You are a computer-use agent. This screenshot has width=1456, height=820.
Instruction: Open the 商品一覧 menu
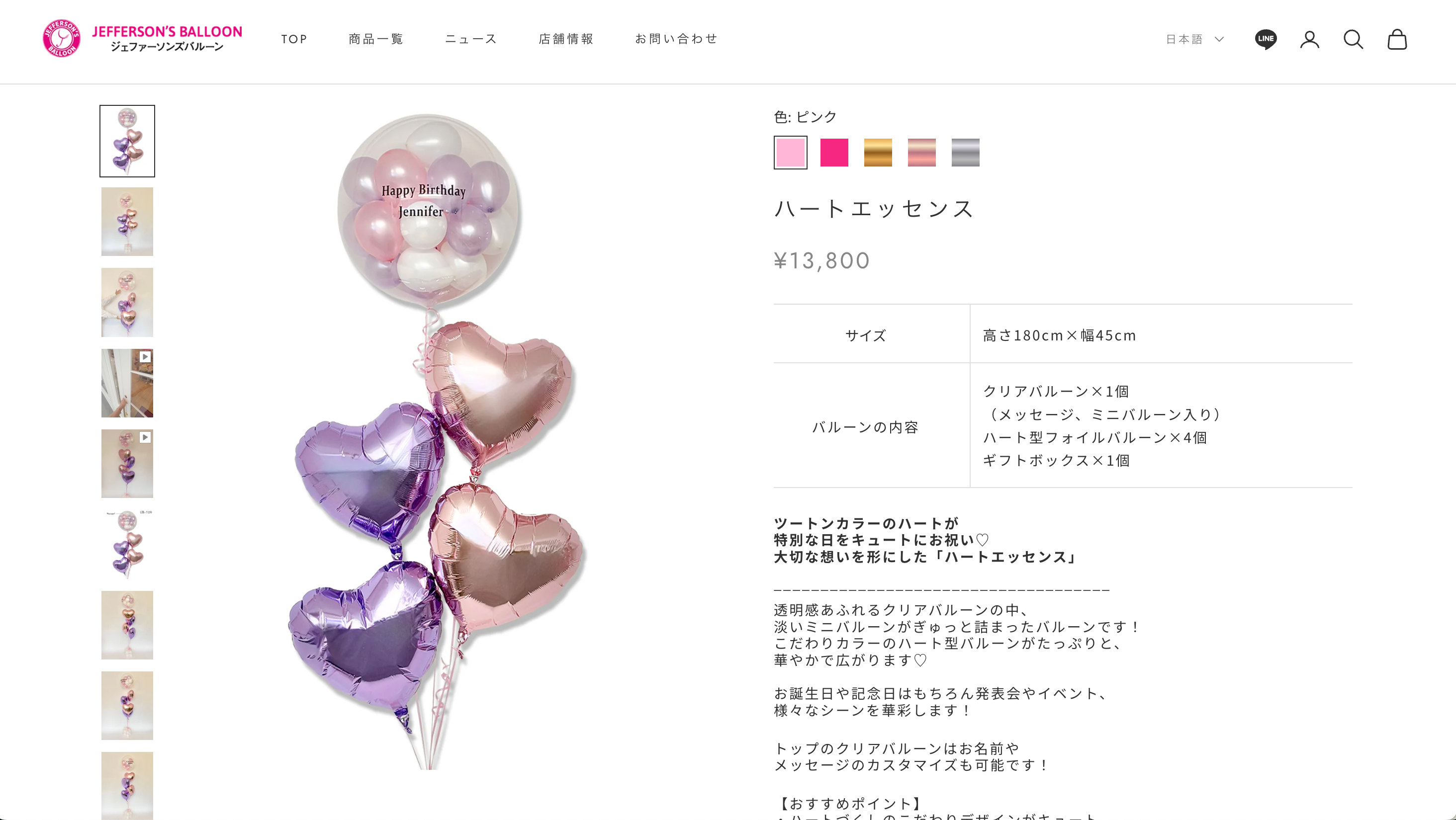pos(376,39)
